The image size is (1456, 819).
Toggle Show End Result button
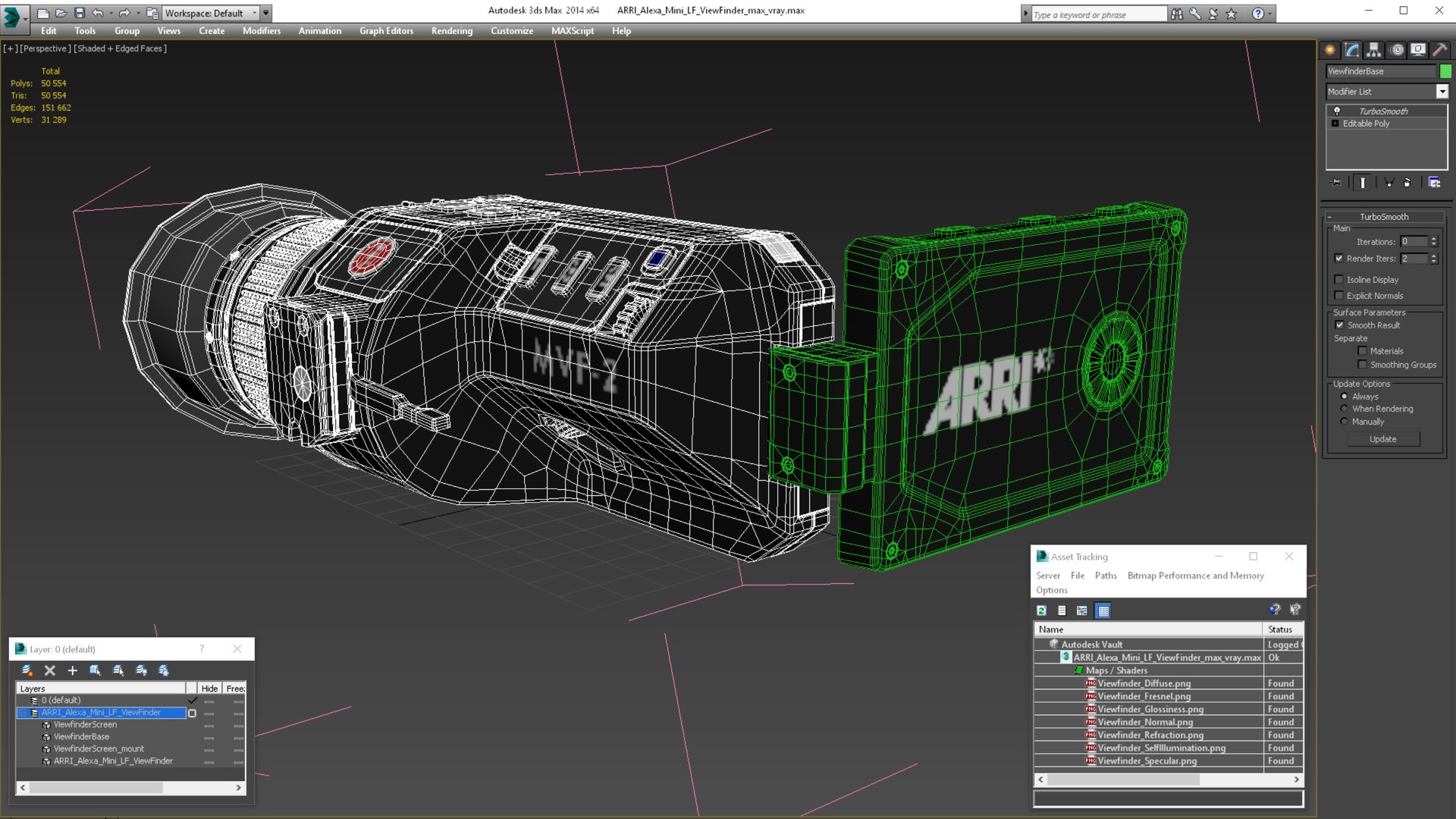point(1363,183)
